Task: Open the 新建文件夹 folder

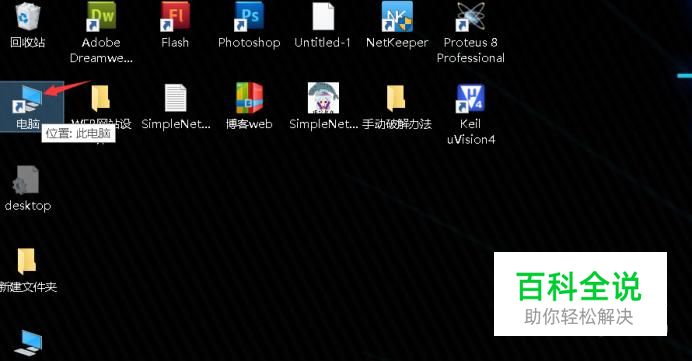Action: pos(26,261)
